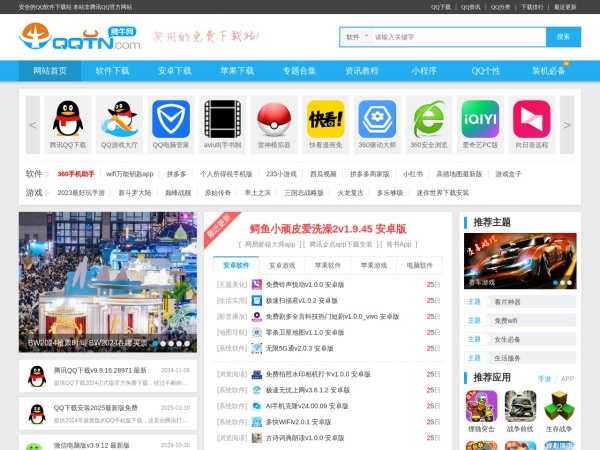Open the 腾讯QQ下载 penguin icon

pyautogui.click(x=68, y=119)
